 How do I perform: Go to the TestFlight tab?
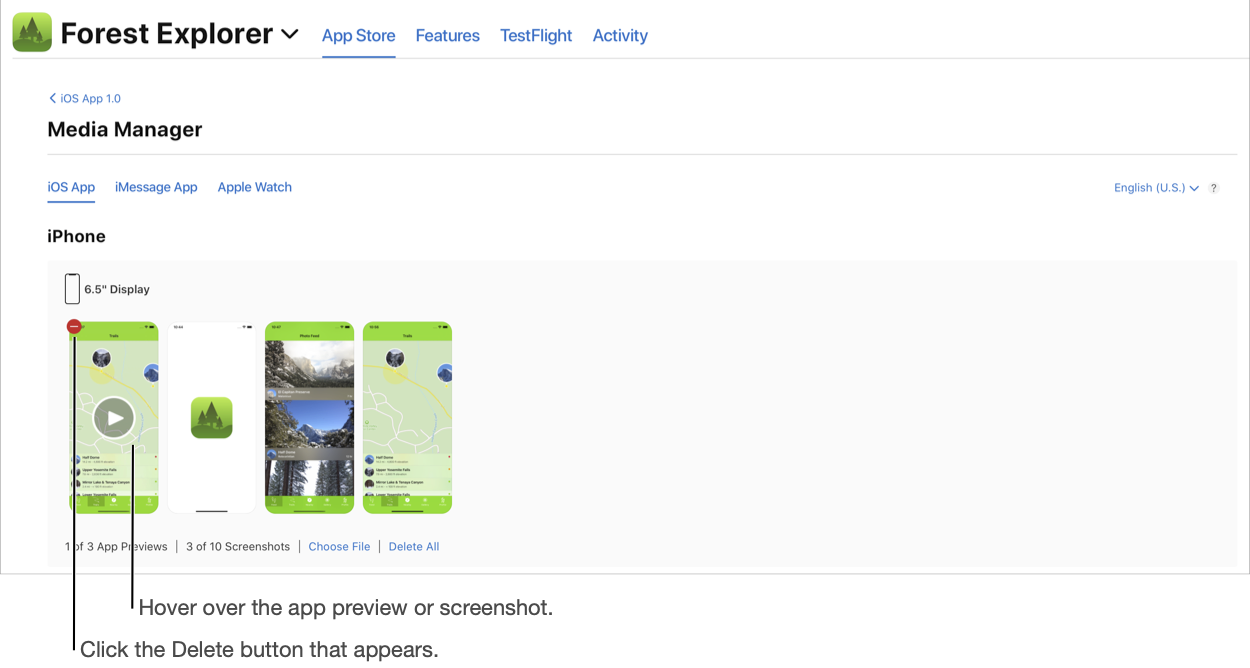coord(536,36)
